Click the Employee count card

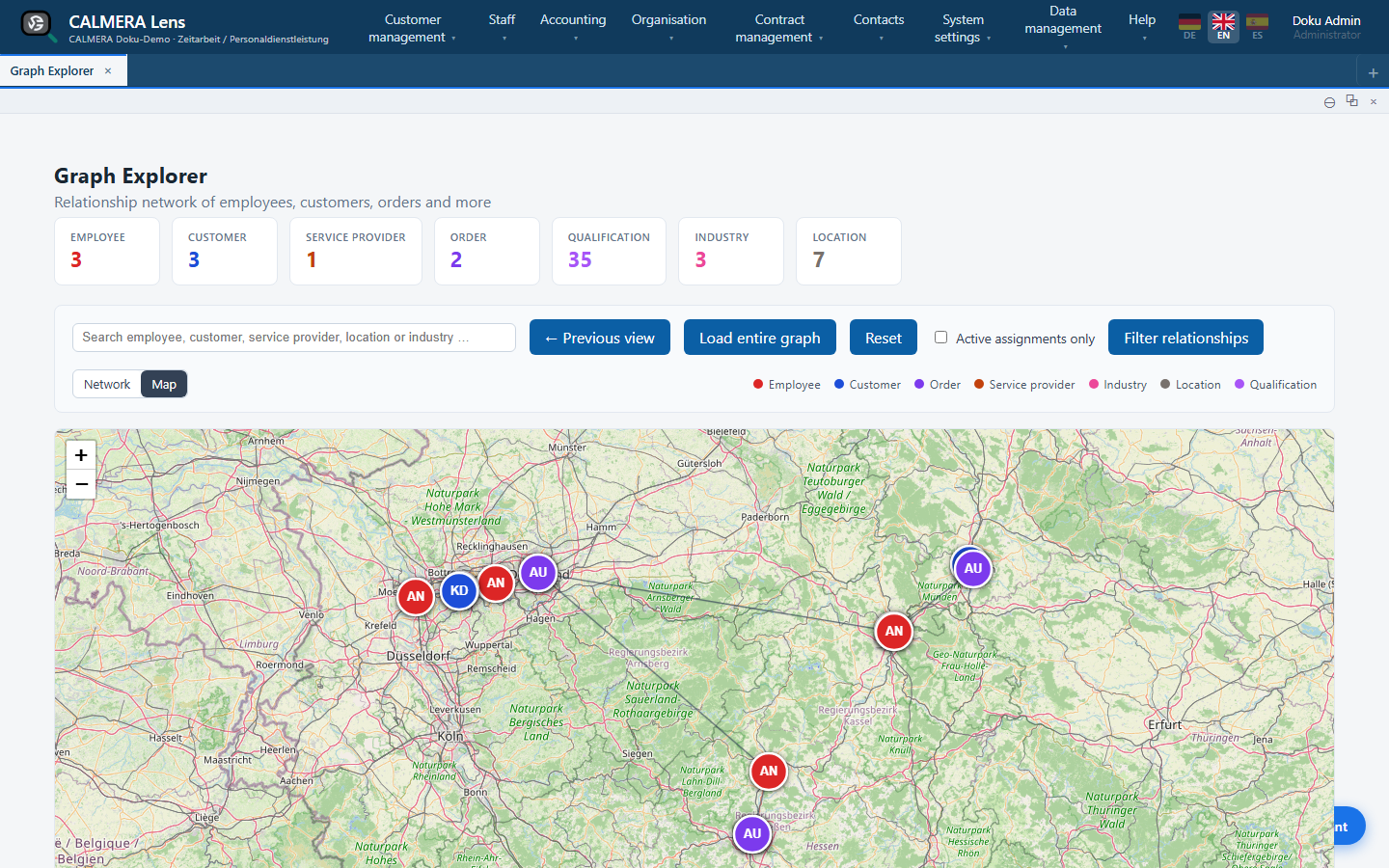[x=107, y=251]
